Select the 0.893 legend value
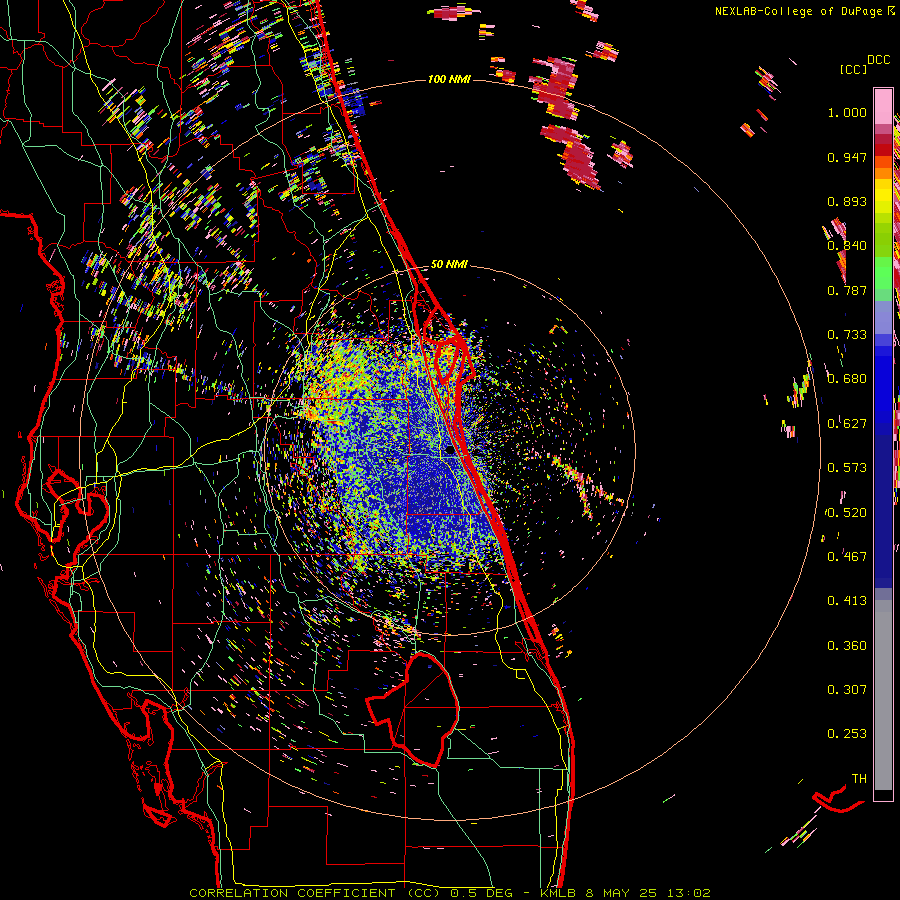The height and width of the screenshot is (900, 900). (x=847, y=201)
